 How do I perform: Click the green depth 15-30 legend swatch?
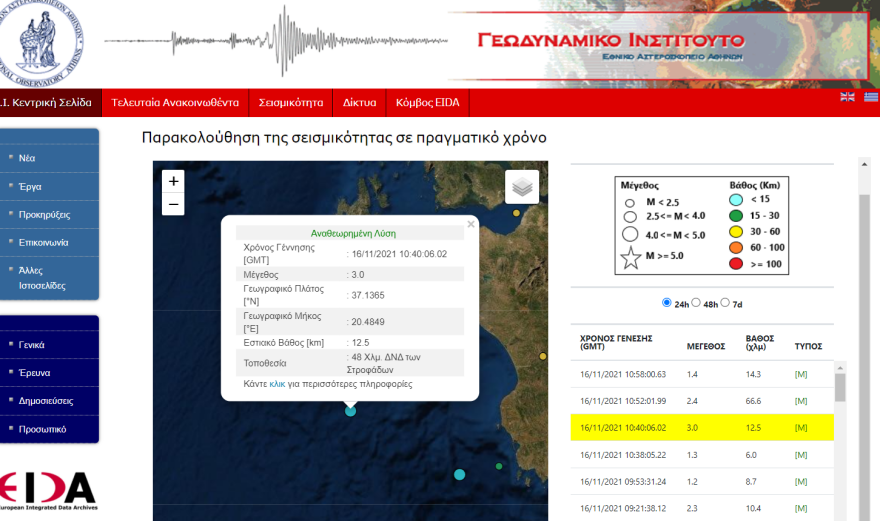point(736,216)
